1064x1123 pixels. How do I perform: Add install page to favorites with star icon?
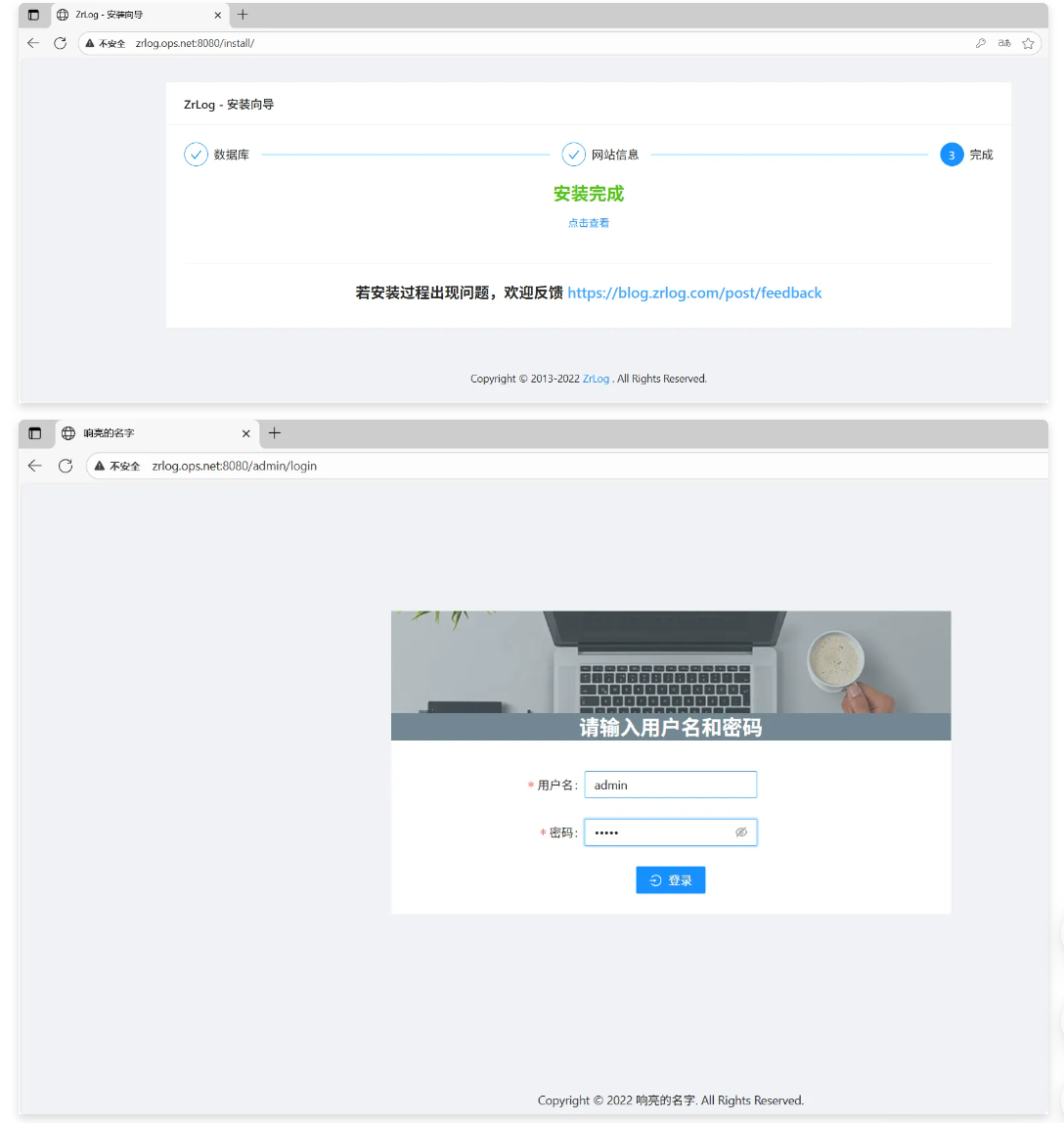tap(1028, 43)
